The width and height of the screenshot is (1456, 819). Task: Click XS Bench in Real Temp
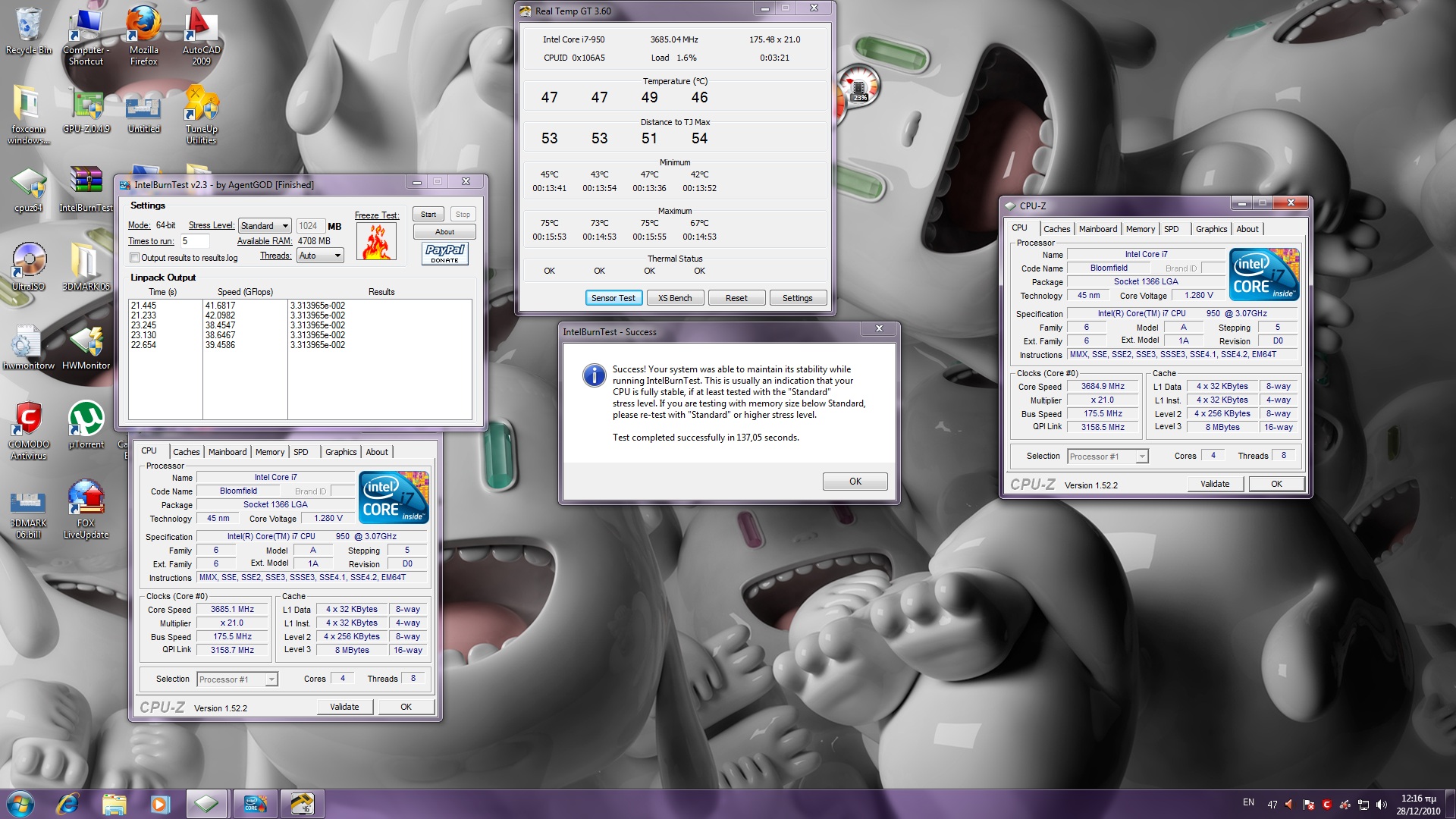675,298
